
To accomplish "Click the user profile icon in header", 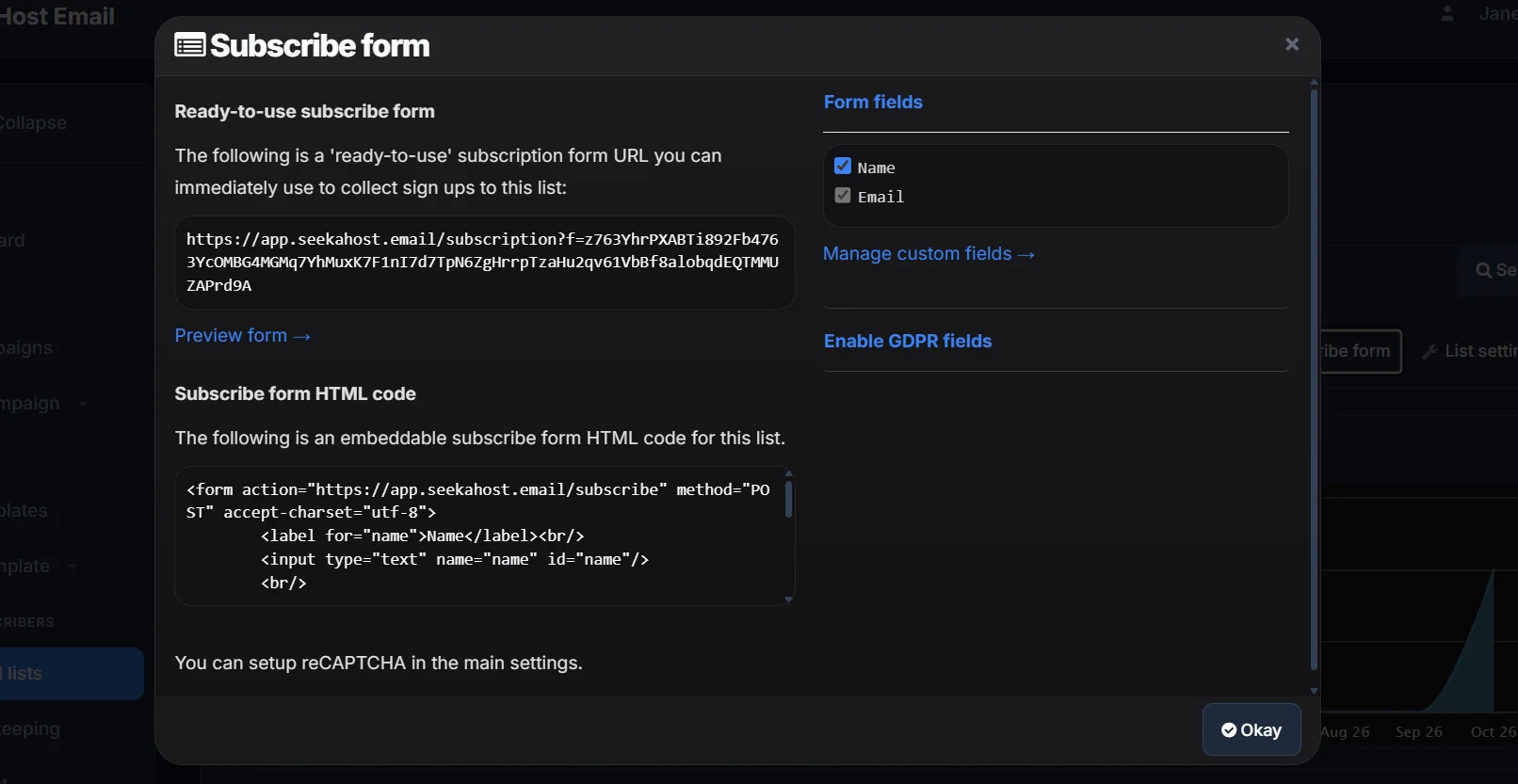I will (1447, 13).
